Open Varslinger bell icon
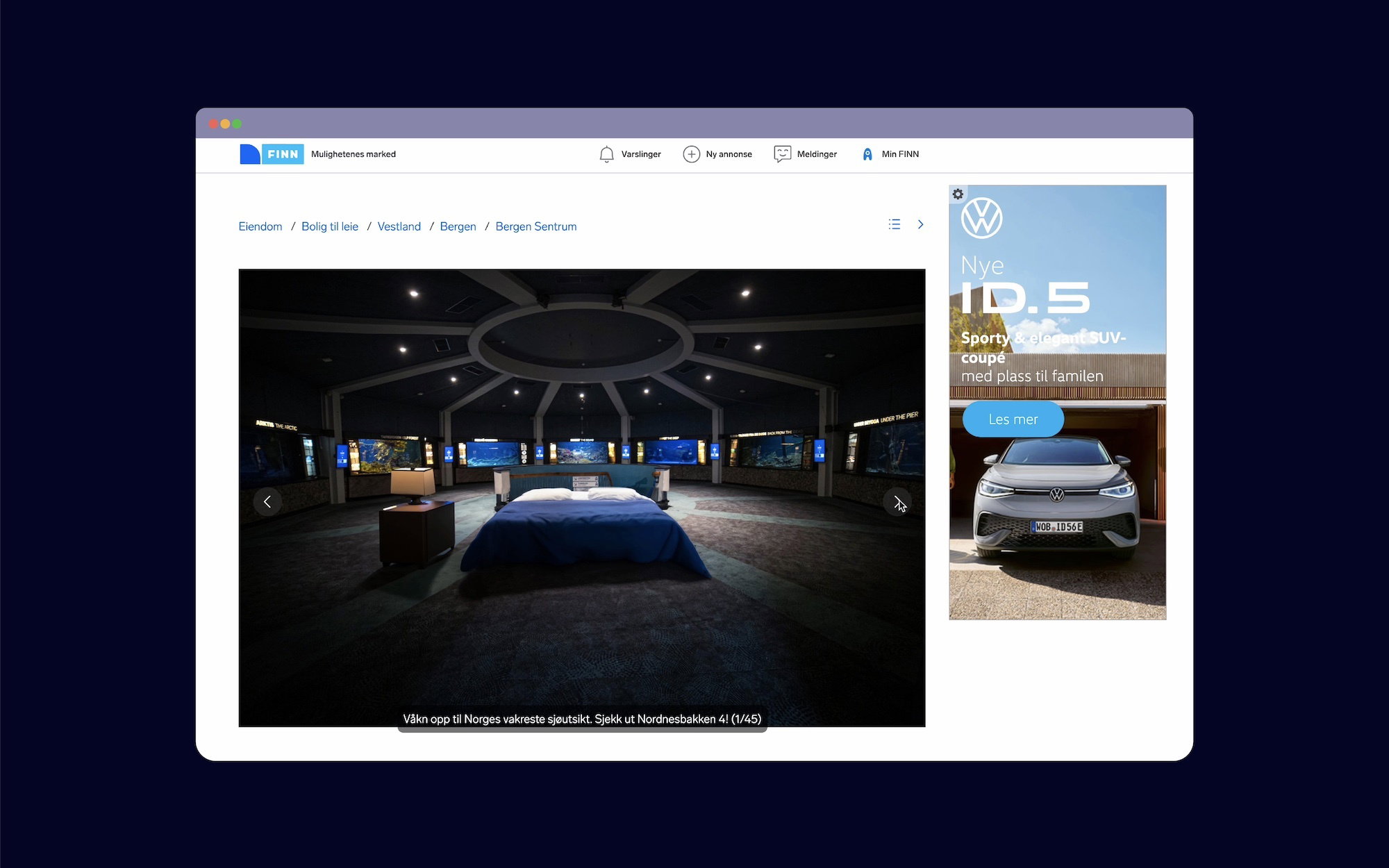The width and height of the screenshot is (1389, 868). [606, 154]
